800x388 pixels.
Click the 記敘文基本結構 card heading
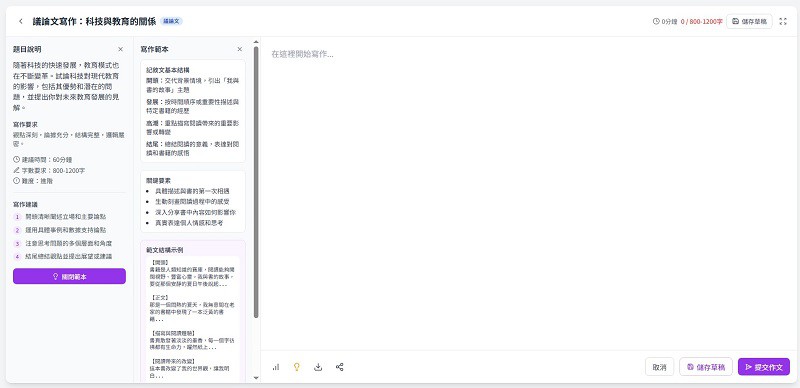(x=168, y=70)
